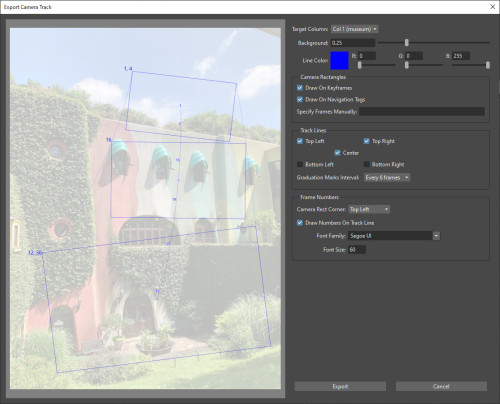The width and height of the screenshot is (500, 404).
Task: Enable the Bottom Right track line
Action: click(x=366, y=164)
